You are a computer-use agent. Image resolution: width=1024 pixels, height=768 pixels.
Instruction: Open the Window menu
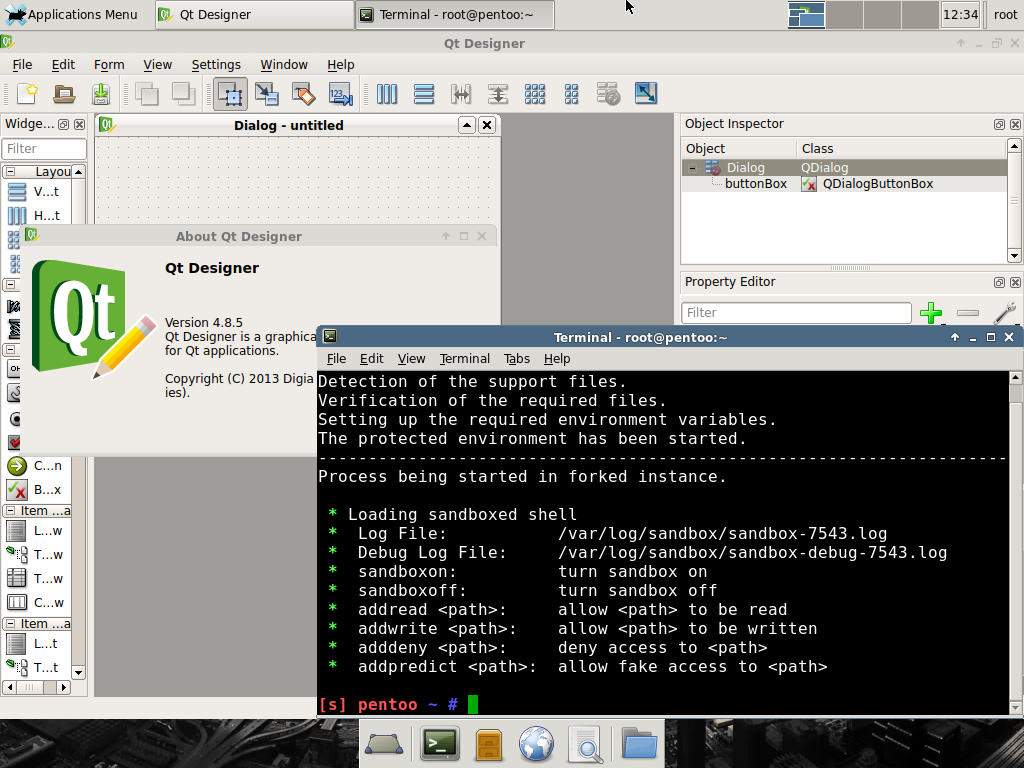pos(284,65)
